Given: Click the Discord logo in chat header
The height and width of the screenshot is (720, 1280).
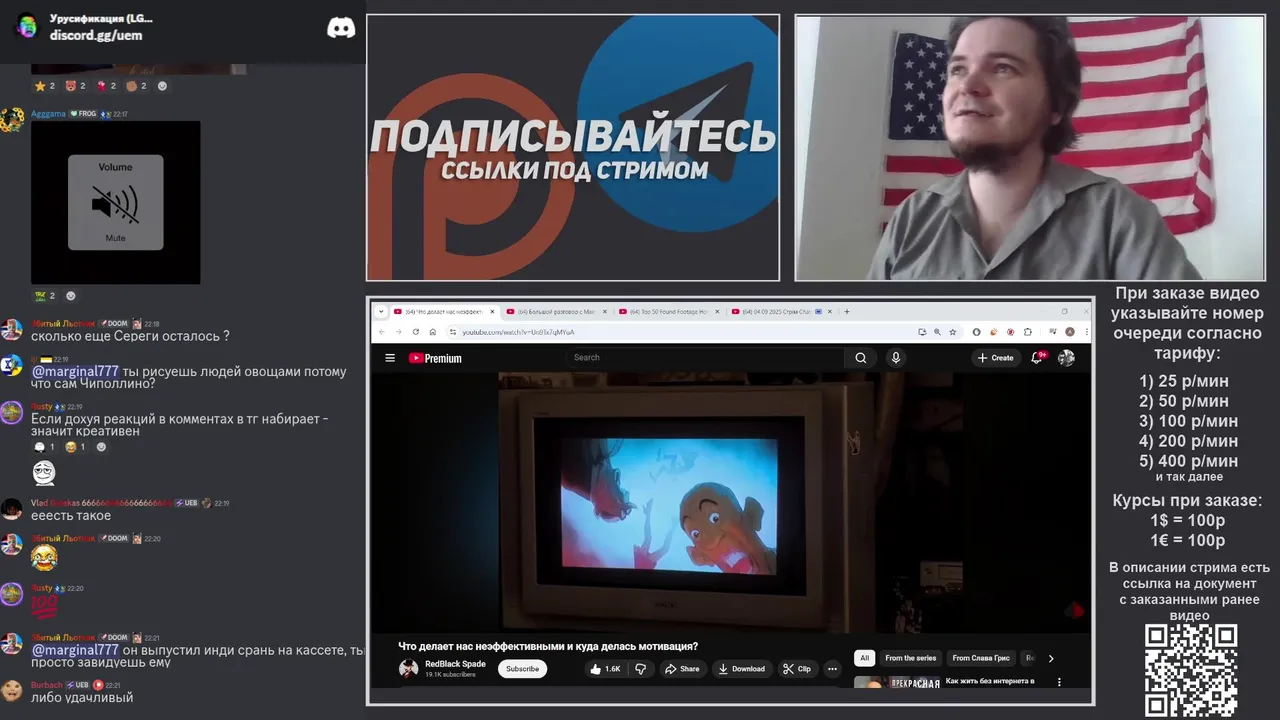Looking at the screenshot, I should [341, 27].
